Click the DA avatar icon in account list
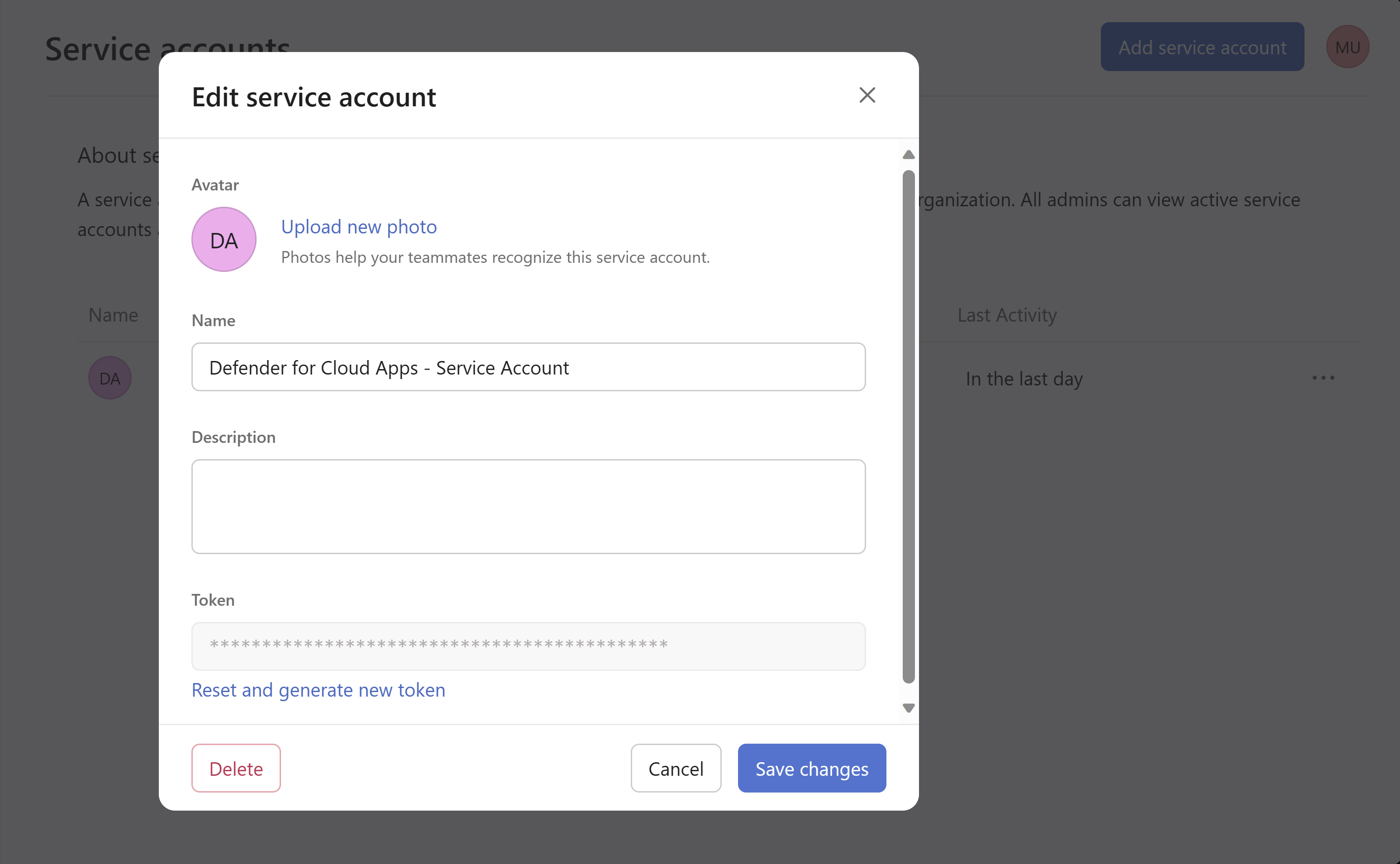1400x864 pixels. point(109,378)
